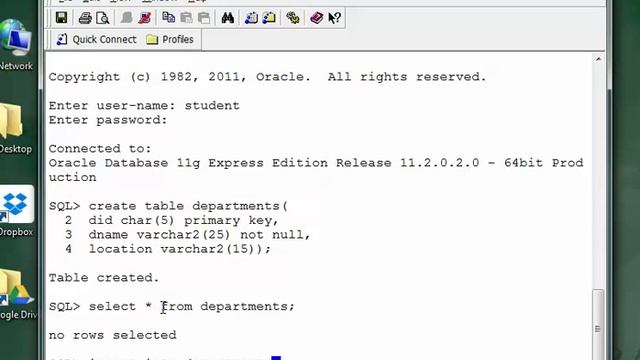Open New File Transfer Window icon
Screen dimensions: 640x360
click(x=269, y=18)
